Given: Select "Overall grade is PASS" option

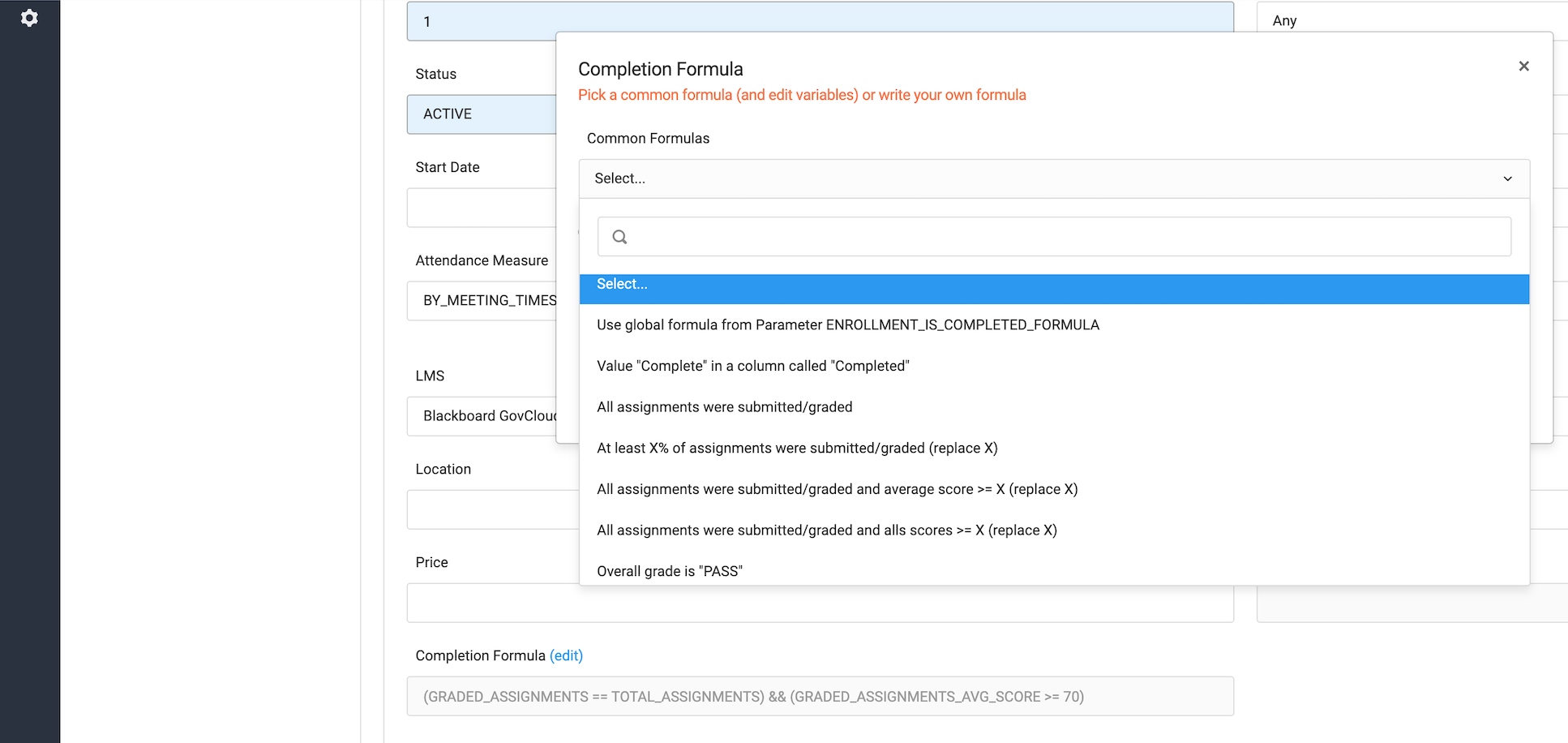Looking at the screenshot, I should coord(670,570).
